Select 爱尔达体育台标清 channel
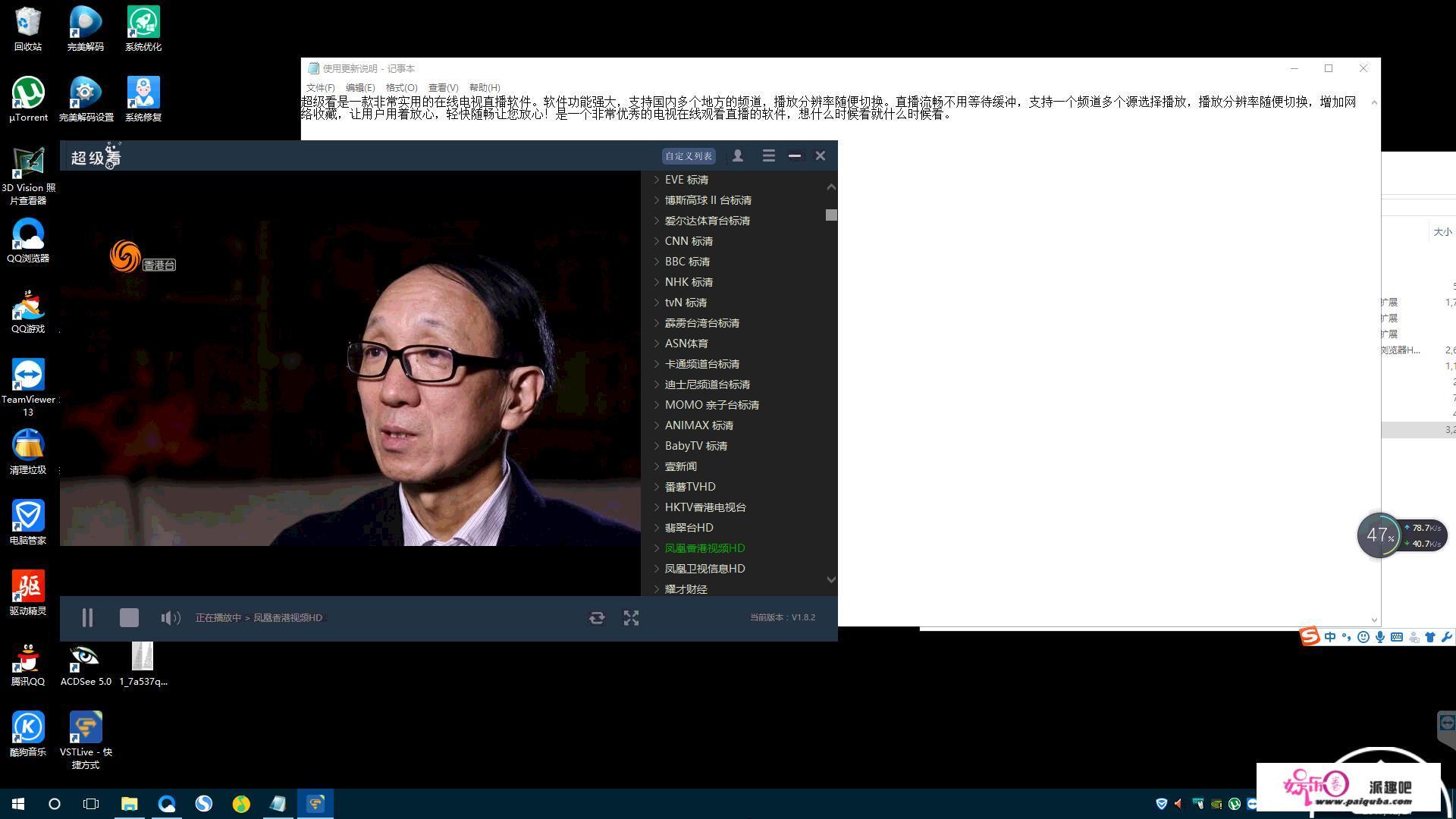The image size is (1456, 819). pyautogui.click(x=708, y=221)
